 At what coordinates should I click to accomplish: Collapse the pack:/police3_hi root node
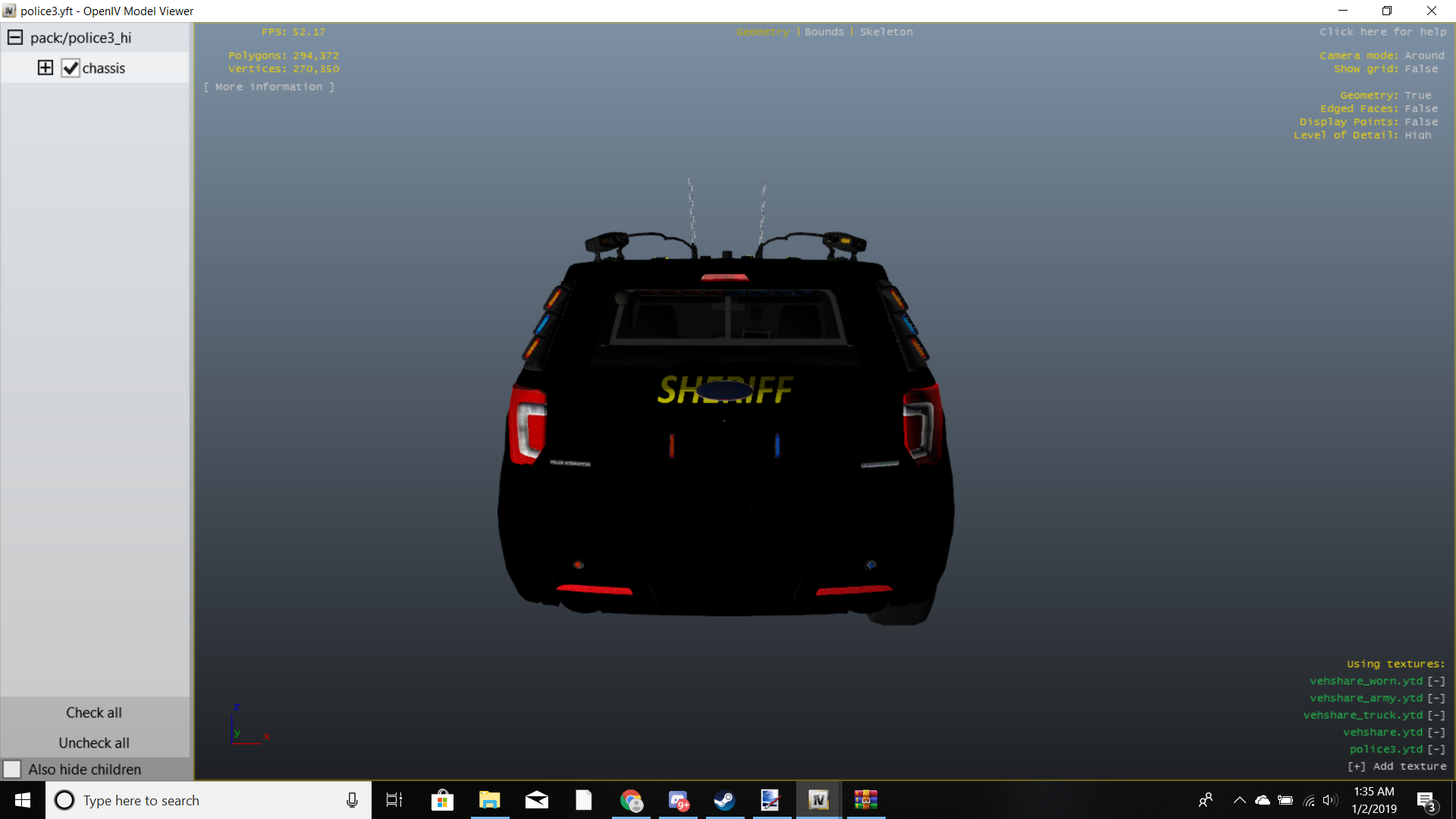point(15,38)
